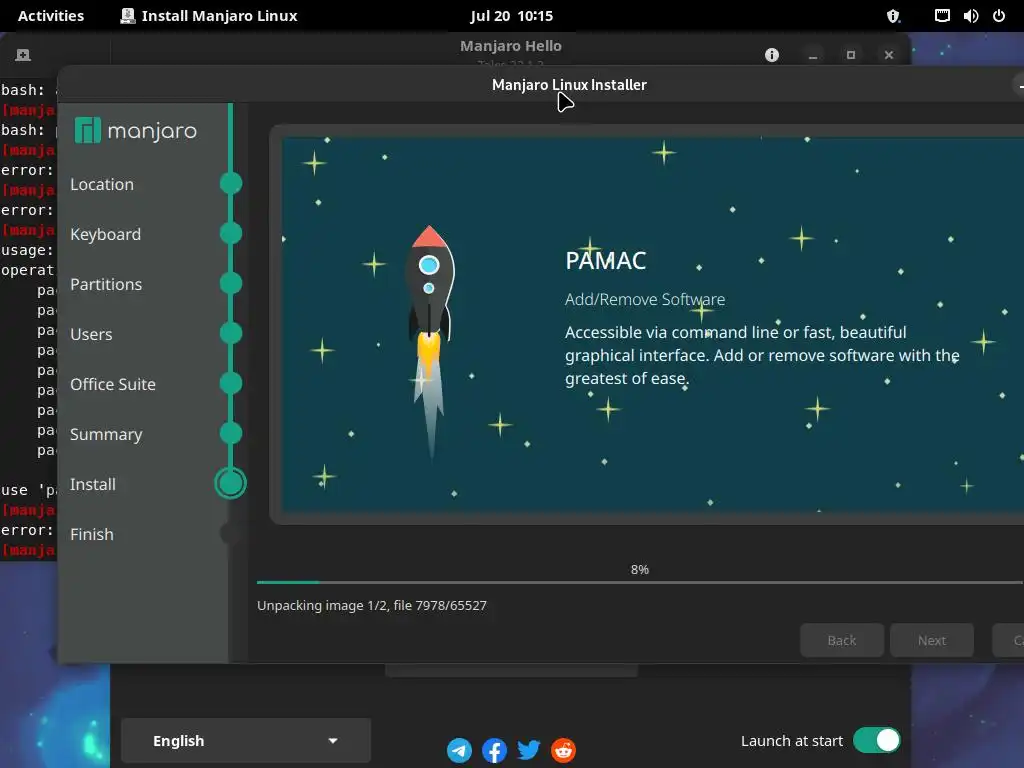The image size is (1024, 768).
Task: Click the About info icon in Manjaro Hello
Action: (x=772, y=55)
